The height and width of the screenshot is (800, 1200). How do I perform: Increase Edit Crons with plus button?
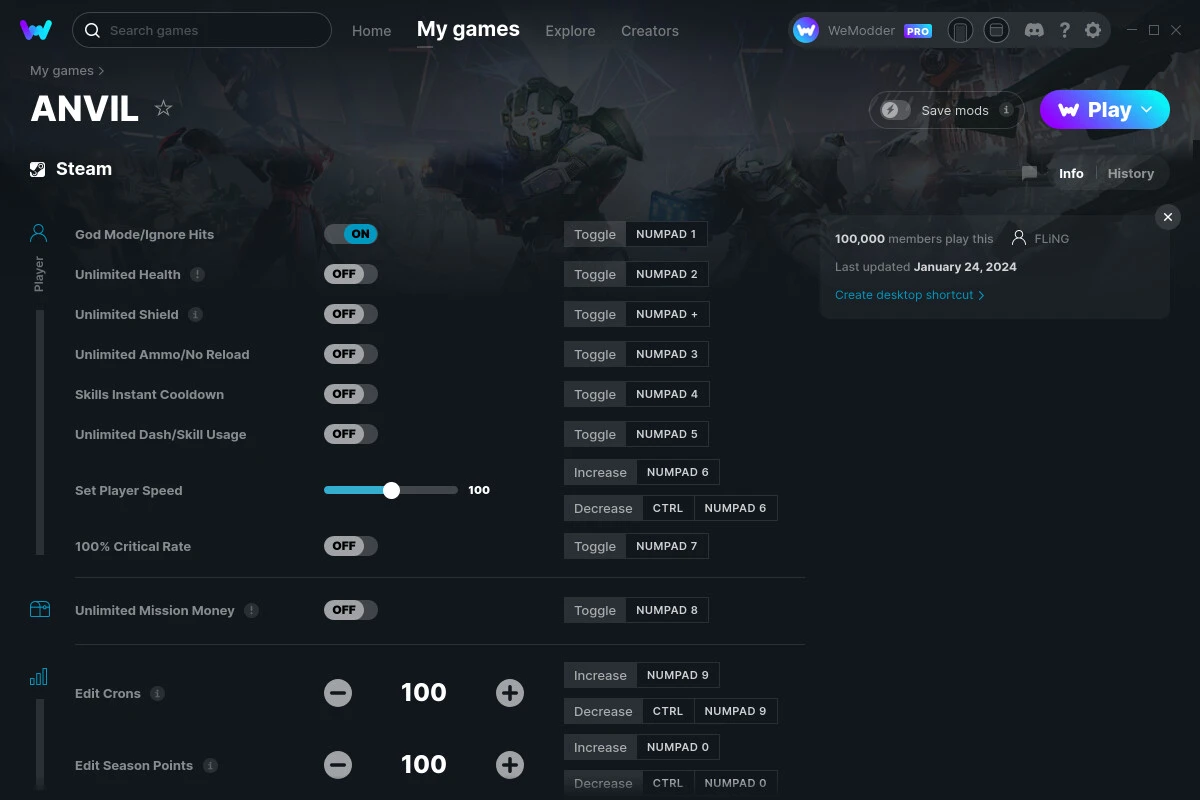point(510,693)
